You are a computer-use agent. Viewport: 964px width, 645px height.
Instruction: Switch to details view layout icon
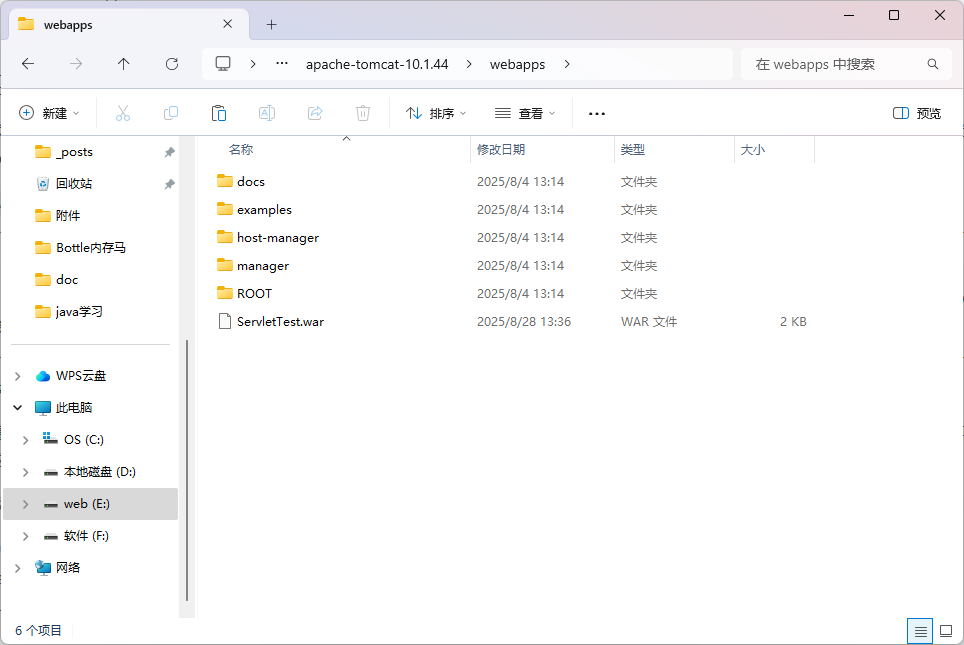[919, 631]
